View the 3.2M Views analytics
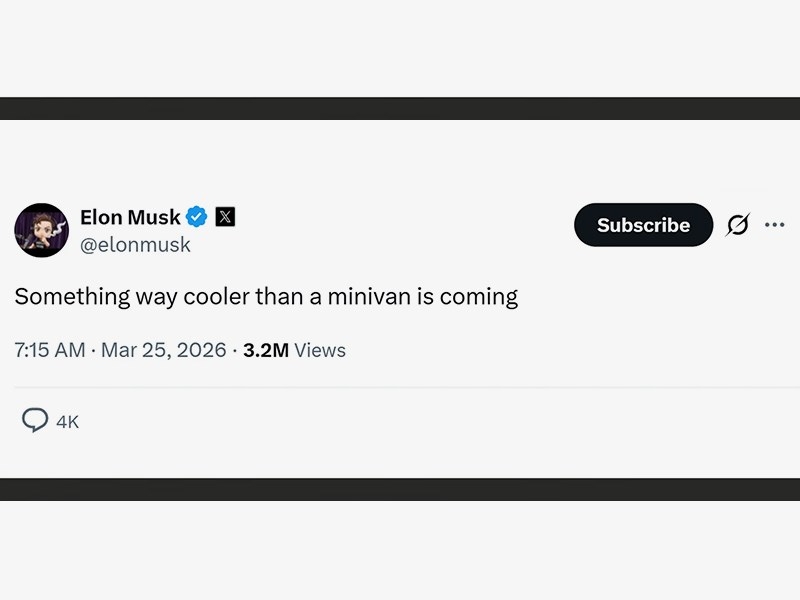800x600 pixels. (x=263, y=350)
